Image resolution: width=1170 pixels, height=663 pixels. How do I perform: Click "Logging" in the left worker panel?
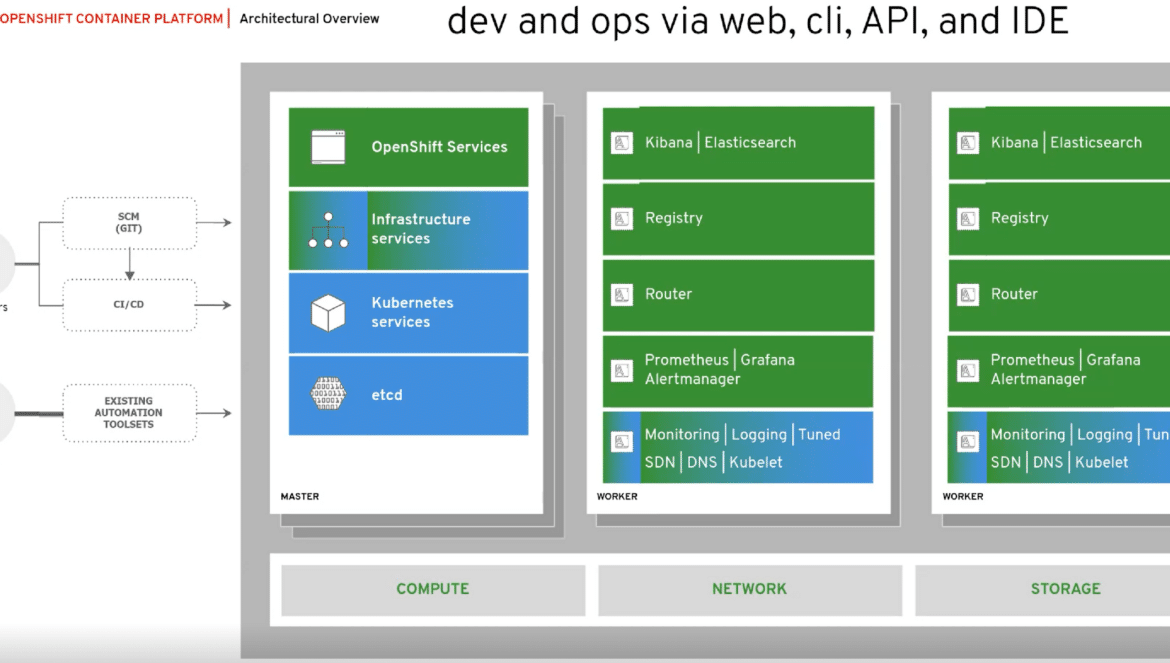click(759, 435)
